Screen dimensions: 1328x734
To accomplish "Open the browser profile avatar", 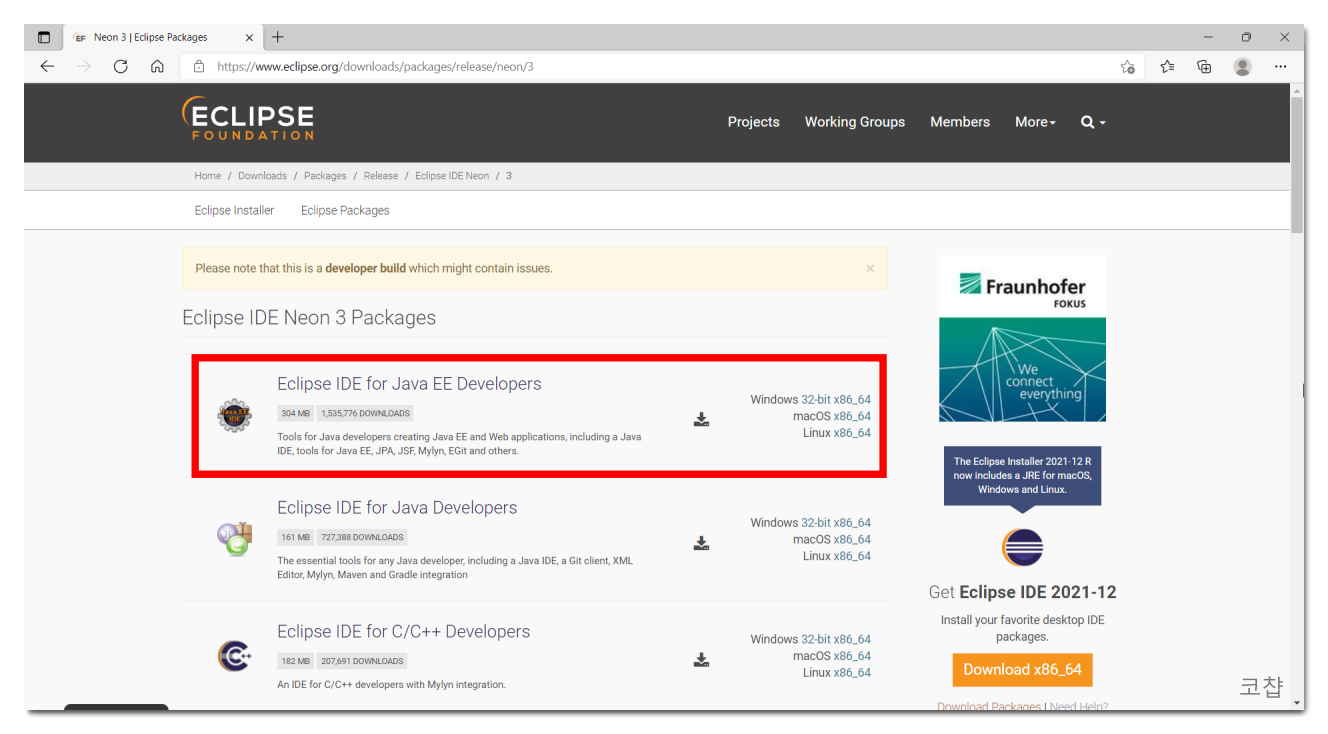I will click(1243, 67).
